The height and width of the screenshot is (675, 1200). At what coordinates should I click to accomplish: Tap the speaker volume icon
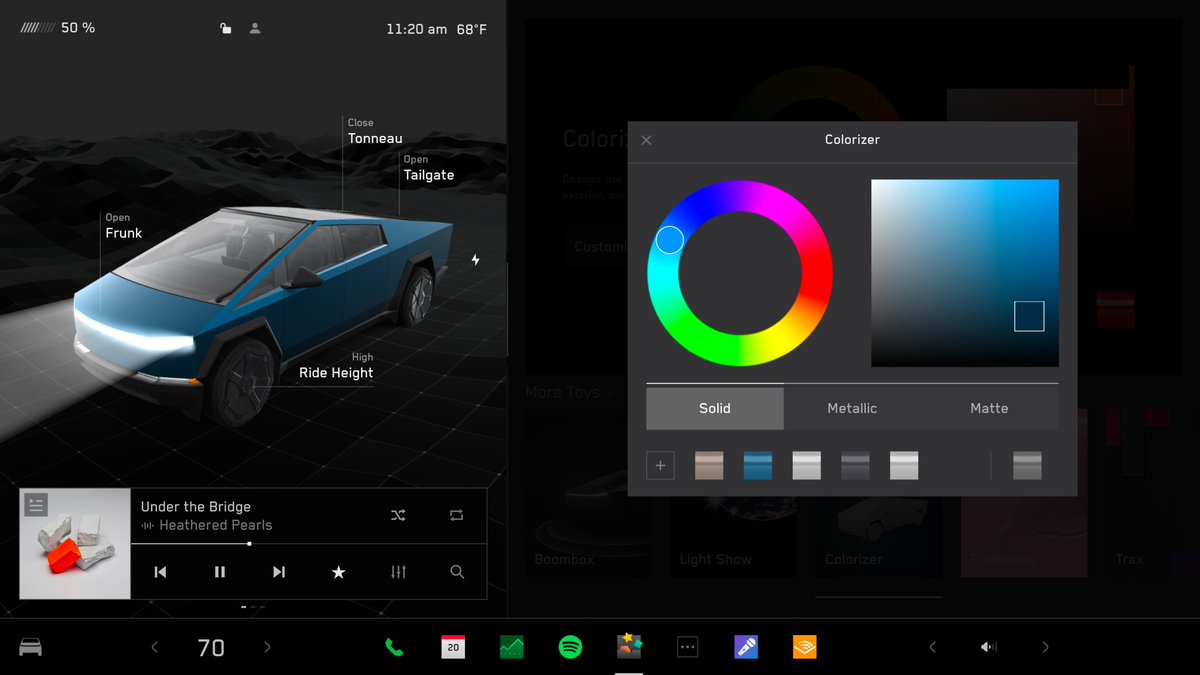989,647
